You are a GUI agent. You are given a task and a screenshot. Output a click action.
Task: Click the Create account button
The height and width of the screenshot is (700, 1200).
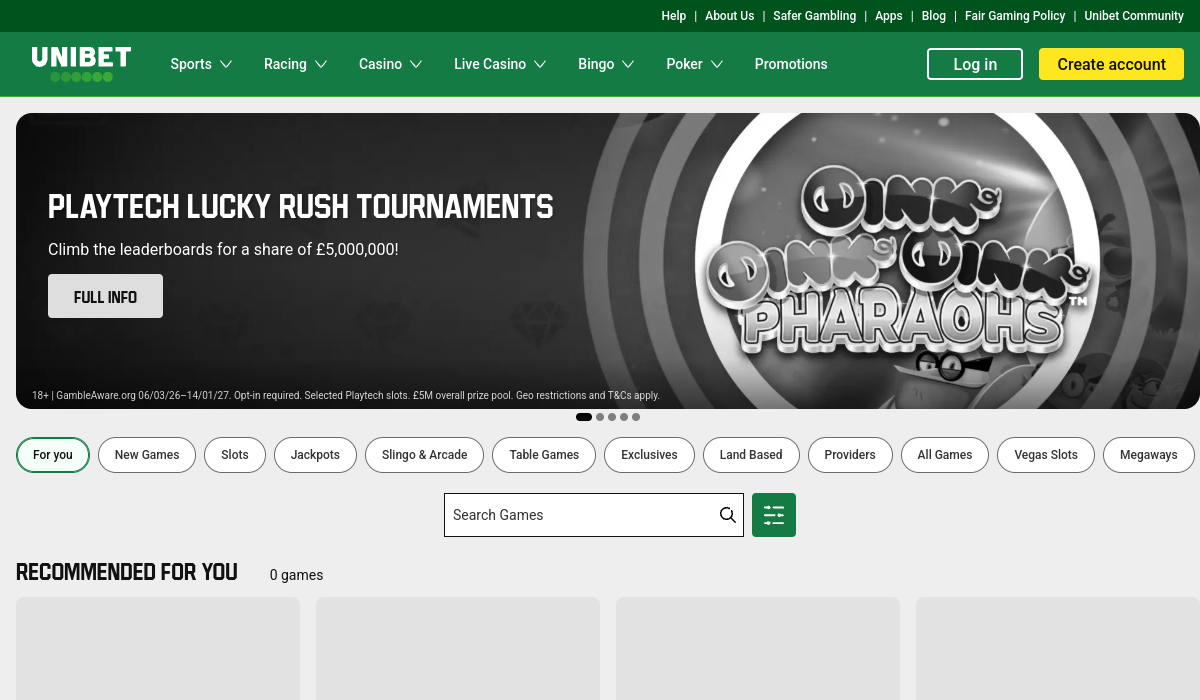tap(1111, 64)
